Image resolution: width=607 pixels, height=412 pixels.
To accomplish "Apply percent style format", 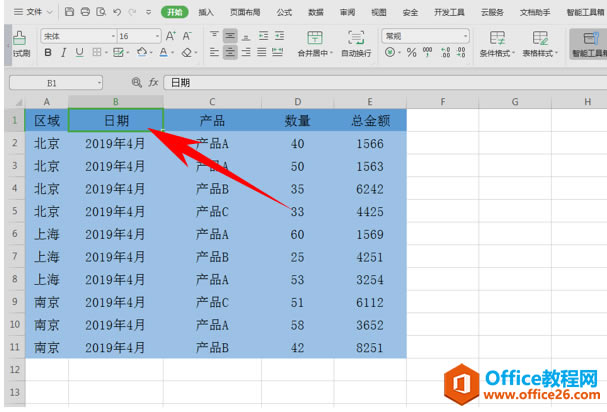I will point(412,52).
